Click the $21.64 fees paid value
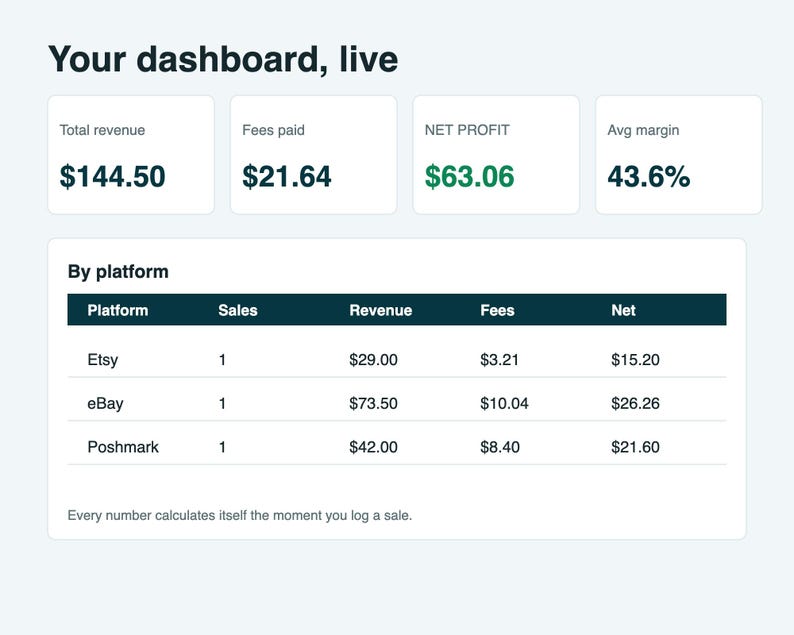794x635 pixels. pyautogui.click(x=287, y=176)
